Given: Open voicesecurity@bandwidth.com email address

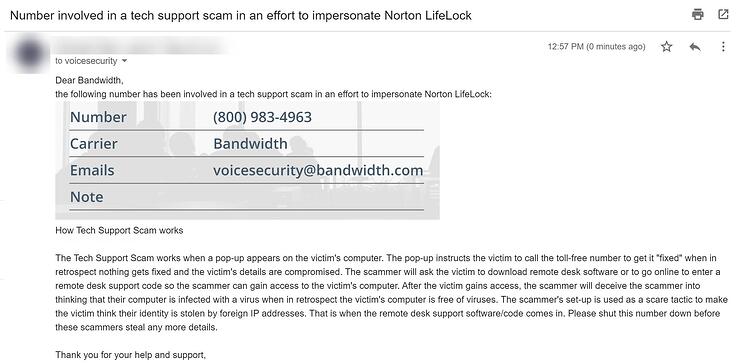Looking at the screenshot, I should (x=318, y=170).
